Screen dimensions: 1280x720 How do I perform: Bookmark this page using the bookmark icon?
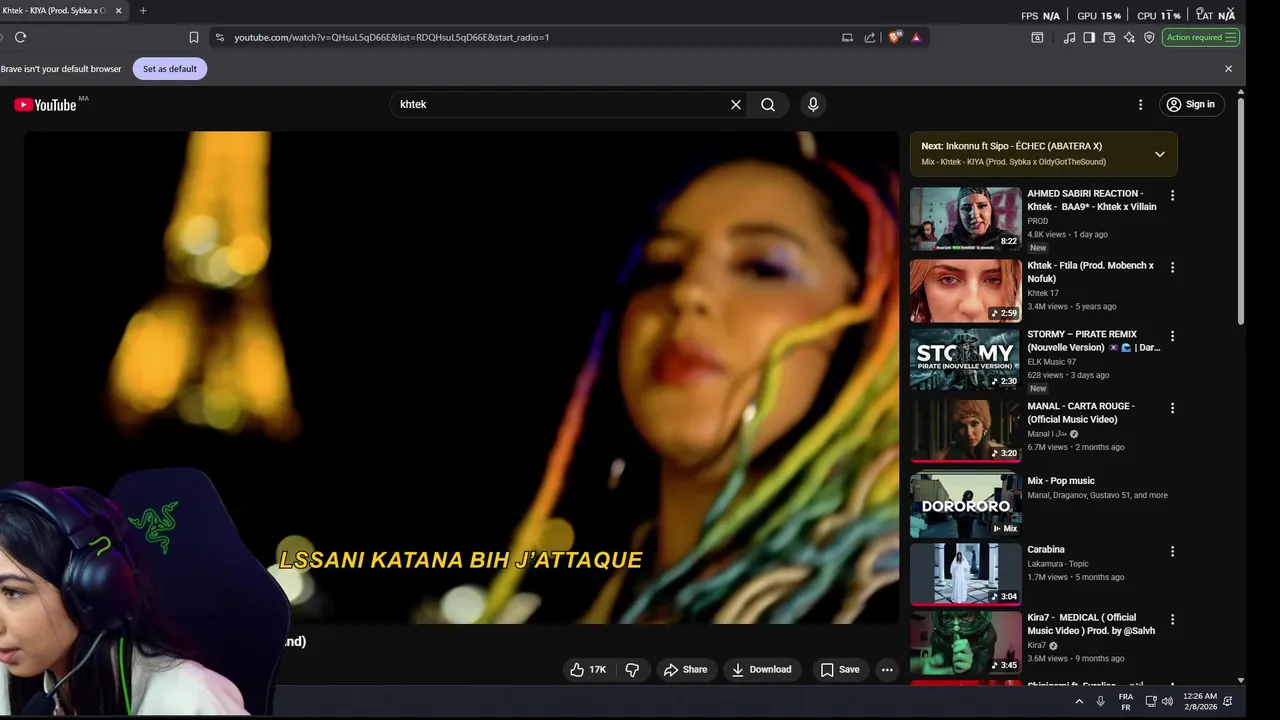tap(194, 37)
